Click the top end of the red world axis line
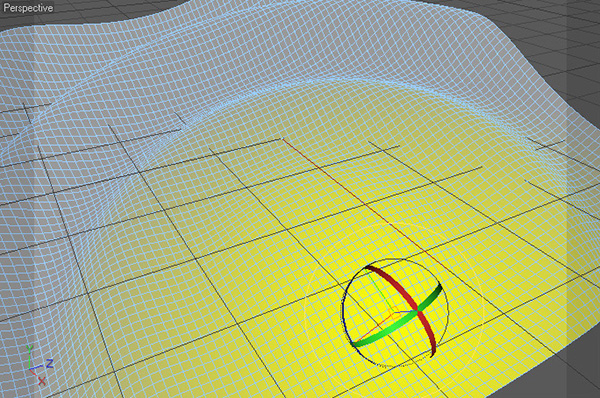The height and width of the screenshot is (398, 600). pos(283,139)
